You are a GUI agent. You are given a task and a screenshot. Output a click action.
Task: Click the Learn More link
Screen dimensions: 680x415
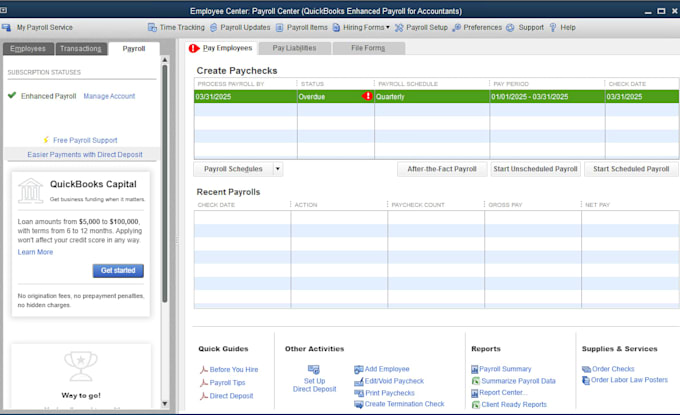35,252
